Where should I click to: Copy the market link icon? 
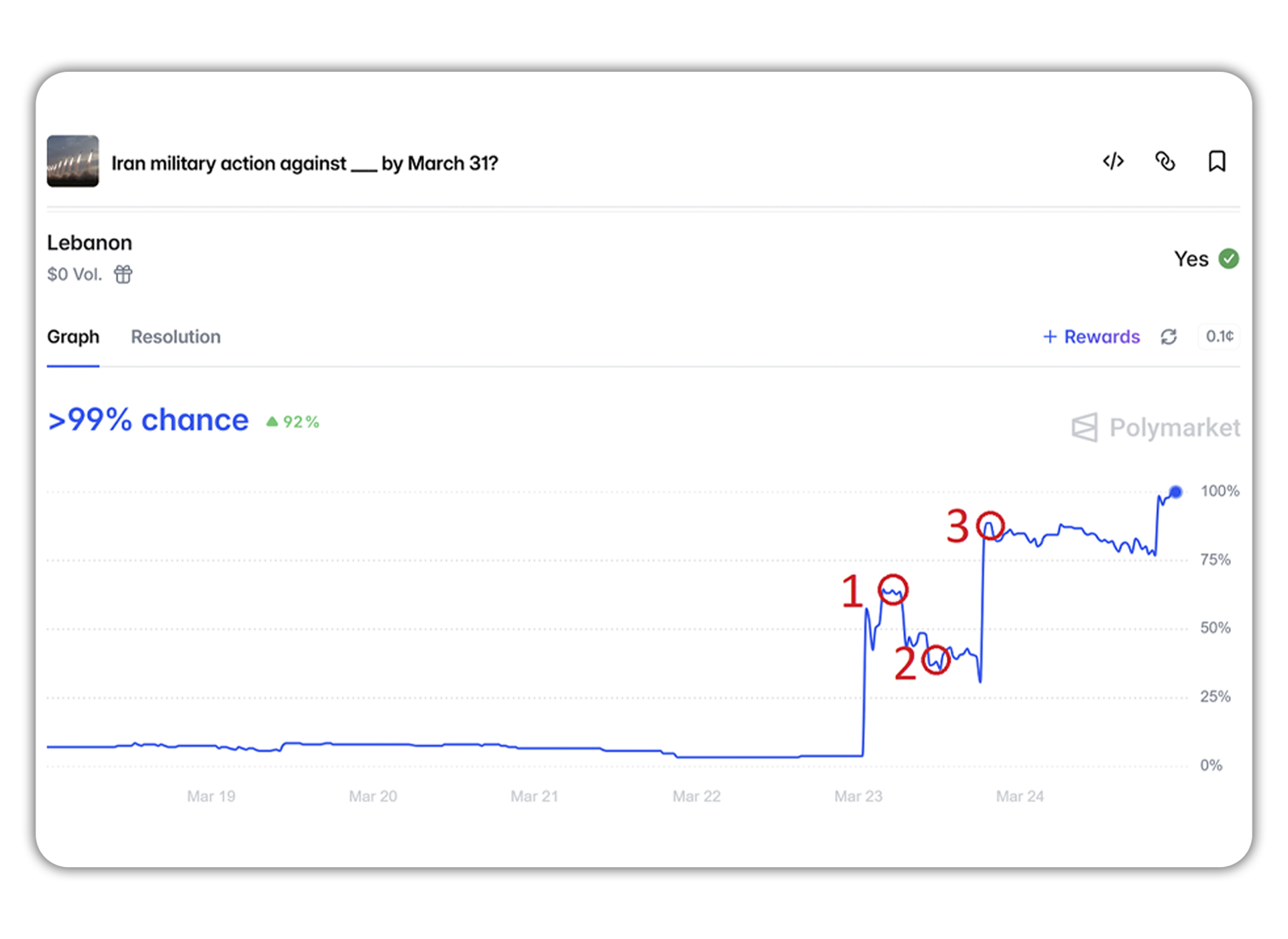click(1165, 162)
